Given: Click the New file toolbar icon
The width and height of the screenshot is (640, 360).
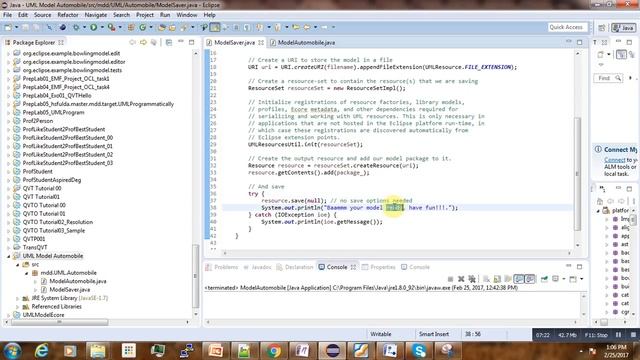Looking at the screenshot, I should [x=8, y=27].
